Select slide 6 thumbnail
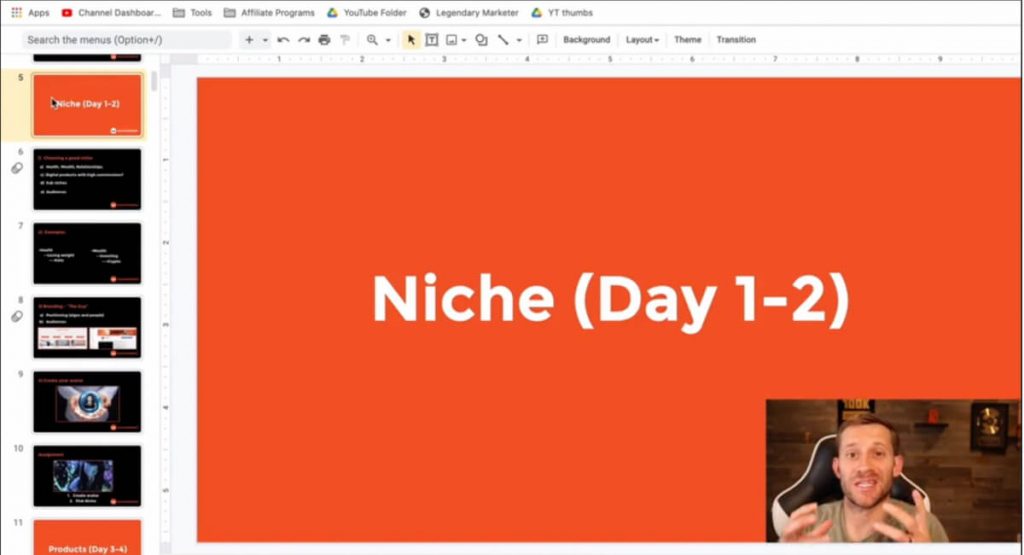The height and width of the screenshot is (555, 1024). (x=87, y=179)
